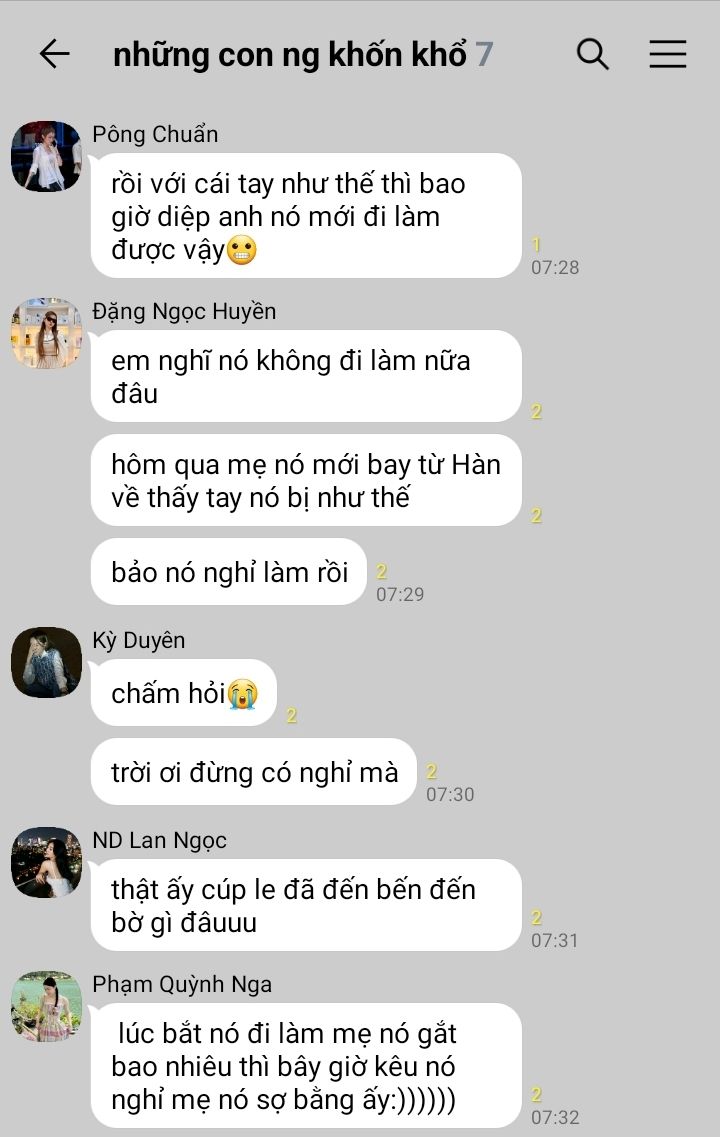Select the message 'chấm hỏi' with crying emoji
720x1137 pixels.
184,692
